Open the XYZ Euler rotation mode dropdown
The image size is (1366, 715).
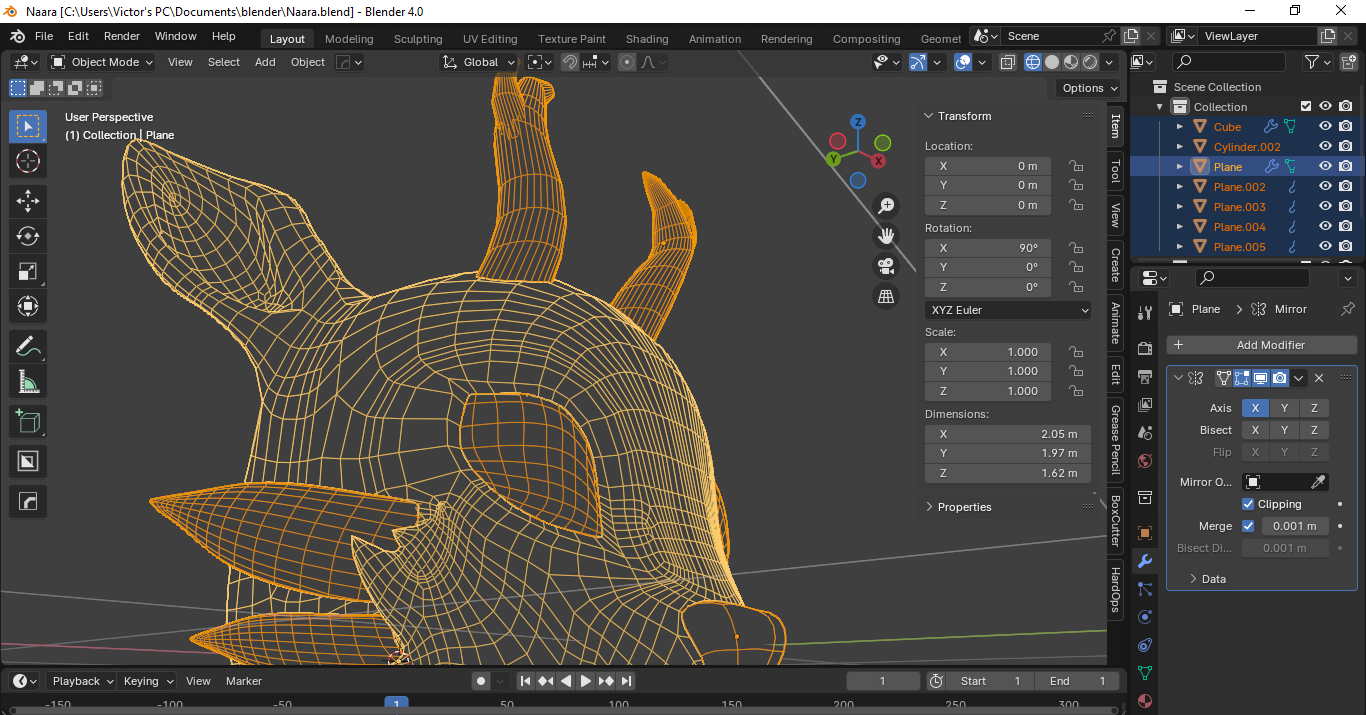[x=1008, y=310]
